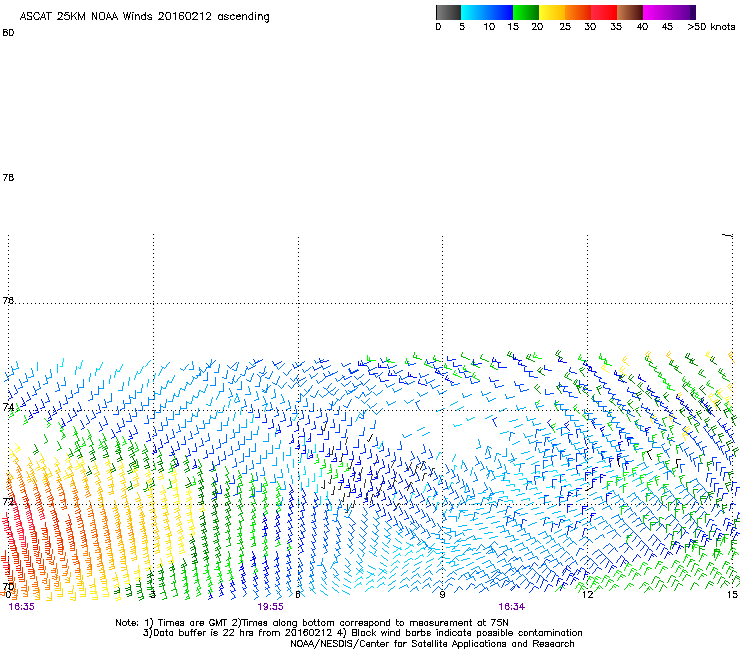740x650 pixels.
Task: Click the cyan 5-10 knots legend segment
Action: [x=474, y=12]
